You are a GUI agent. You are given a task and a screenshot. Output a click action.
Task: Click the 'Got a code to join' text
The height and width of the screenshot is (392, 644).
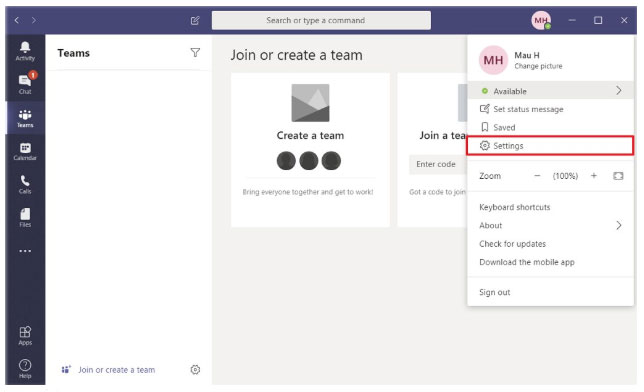coord(438,192)
